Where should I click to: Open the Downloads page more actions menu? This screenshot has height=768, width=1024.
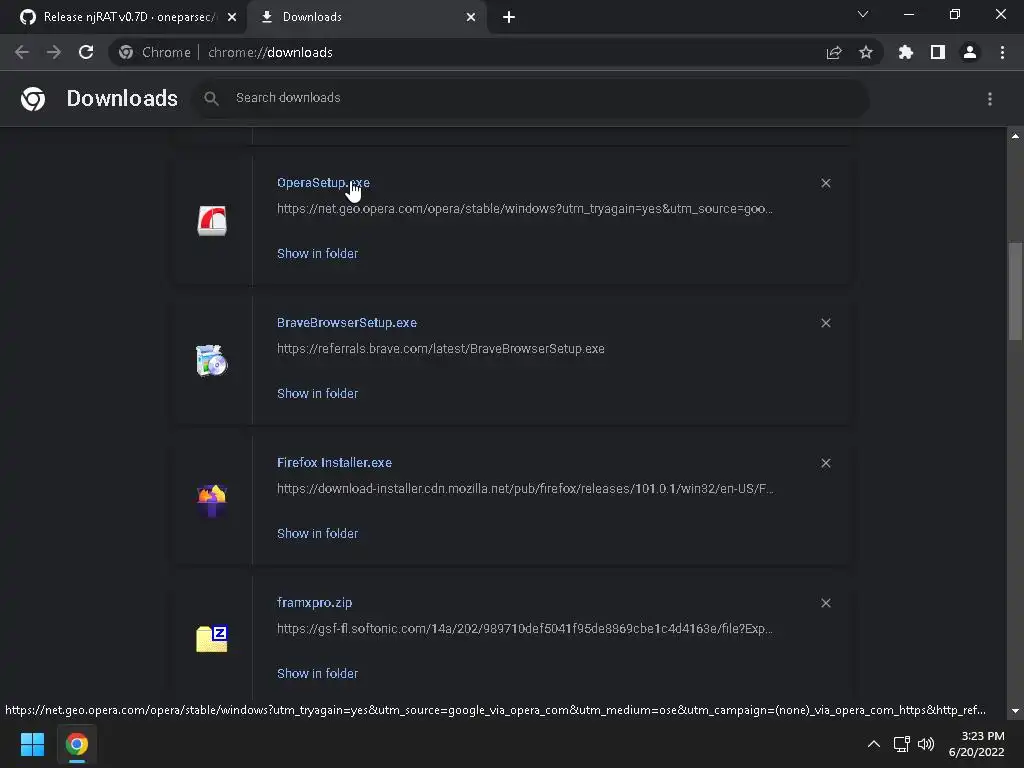point(990,99)
